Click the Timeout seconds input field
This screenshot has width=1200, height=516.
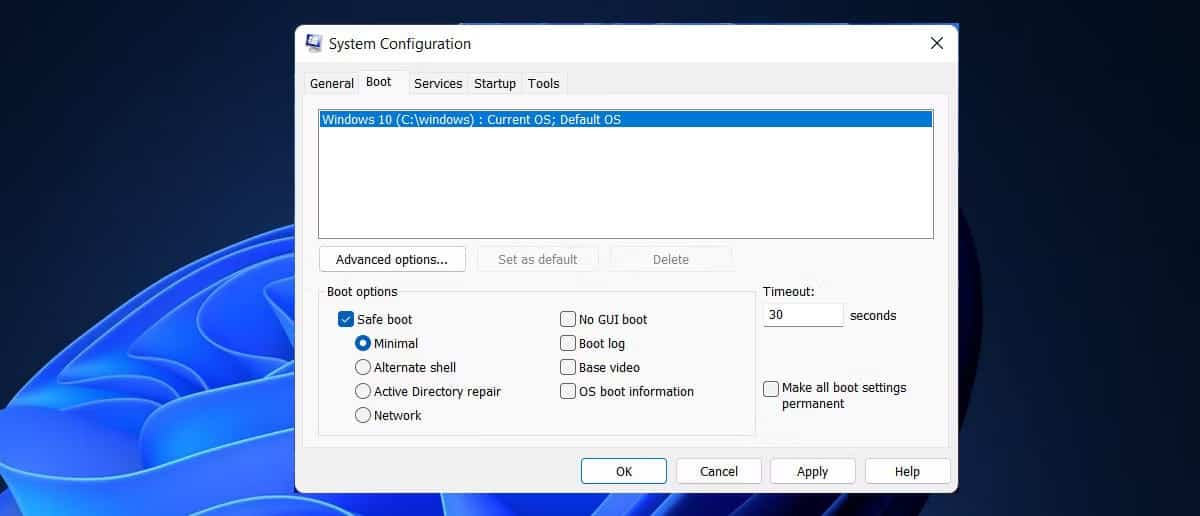[803, 316]
